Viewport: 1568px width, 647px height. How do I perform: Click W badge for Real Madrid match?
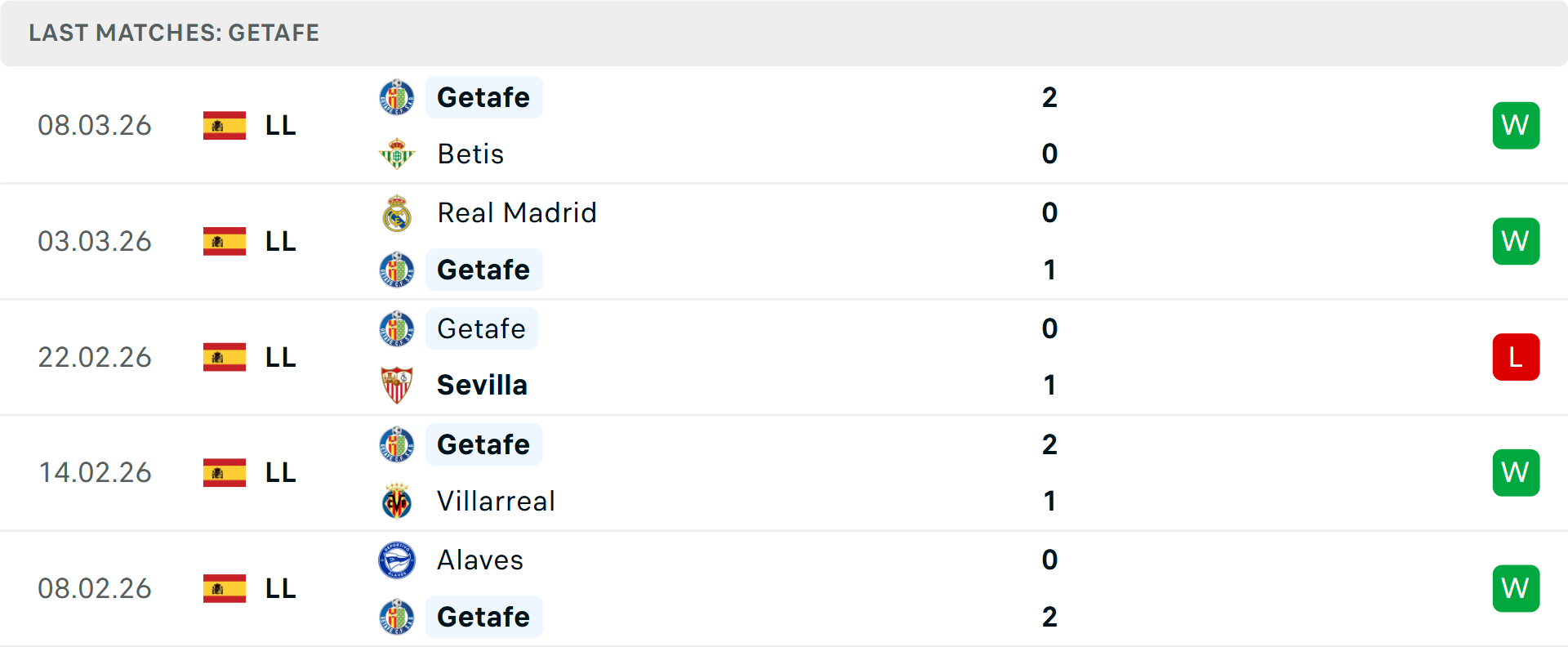[x=1516, y=241]
